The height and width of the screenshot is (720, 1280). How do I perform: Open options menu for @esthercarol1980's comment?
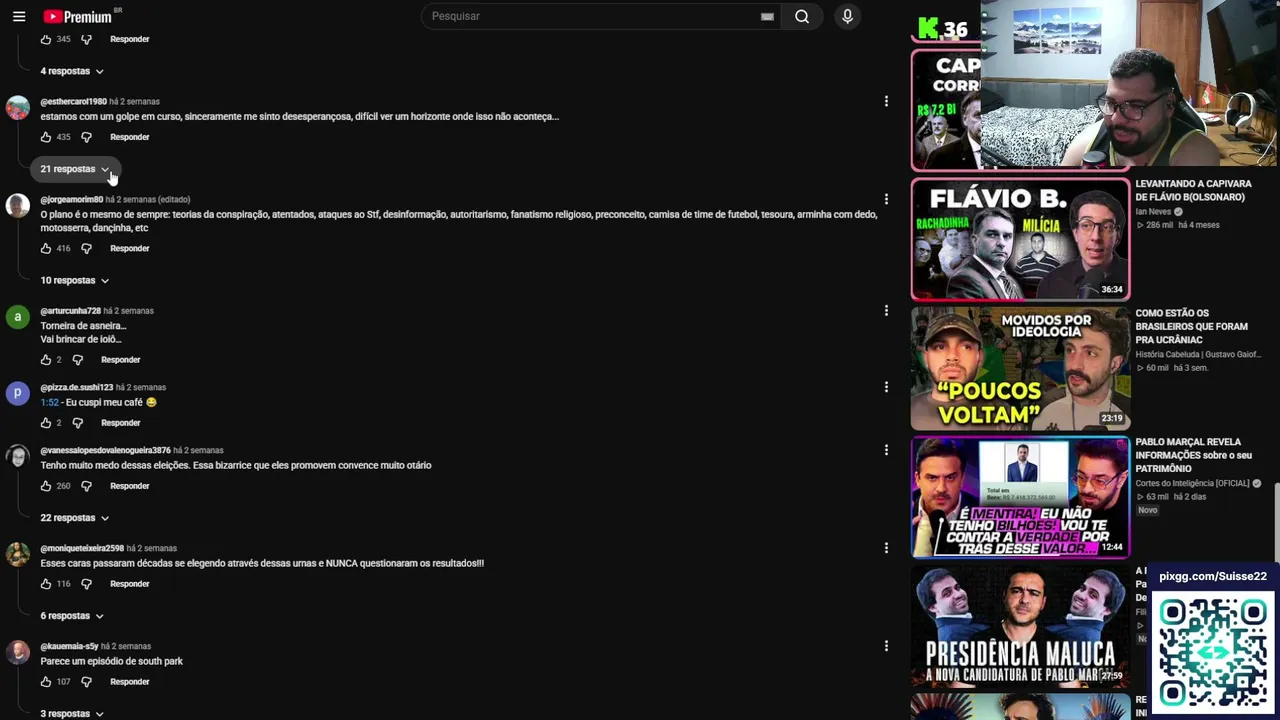[886, 101]
